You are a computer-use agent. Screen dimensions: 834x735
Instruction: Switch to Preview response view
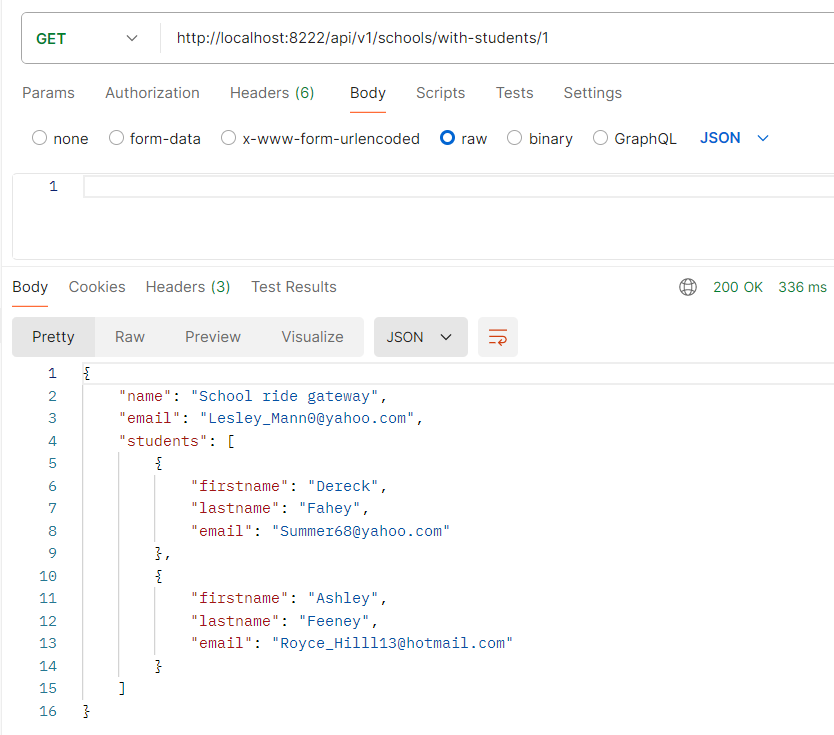pos(213,337)
